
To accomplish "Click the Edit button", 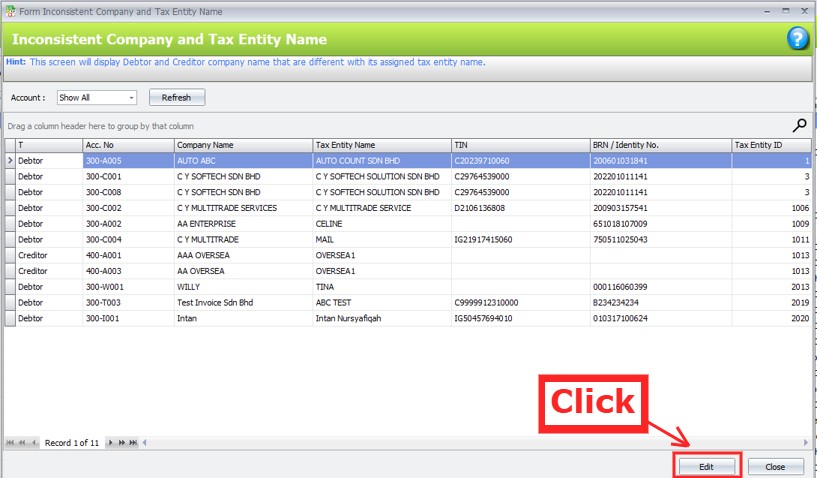I will click(x=706, y=467).
